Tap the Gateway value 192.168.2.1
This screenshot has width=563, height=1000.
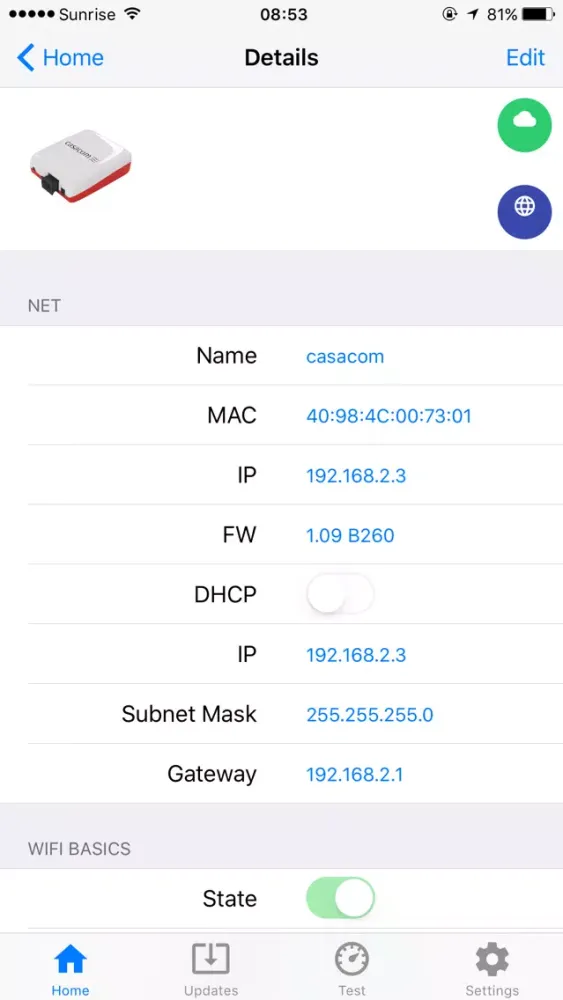(355, 774)
